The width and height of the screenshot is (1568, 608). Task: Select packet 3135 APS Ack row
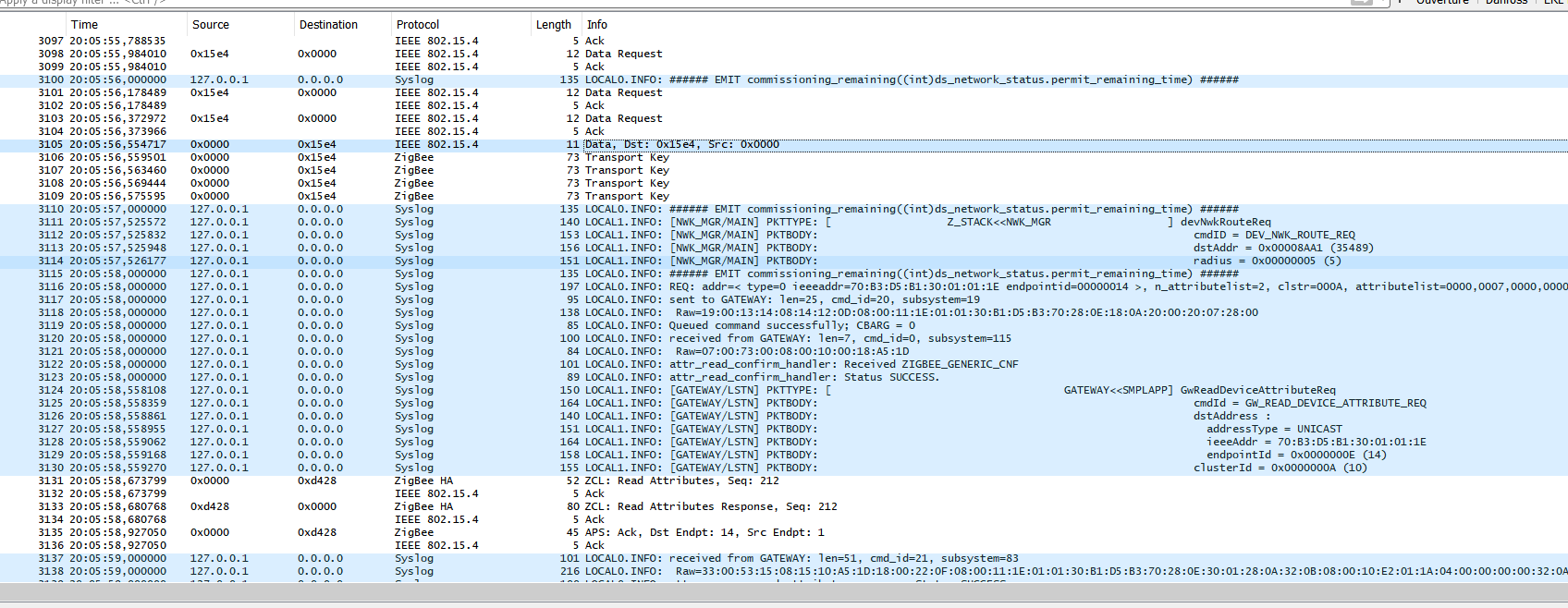pyautogui.click(x=784, y=532)
